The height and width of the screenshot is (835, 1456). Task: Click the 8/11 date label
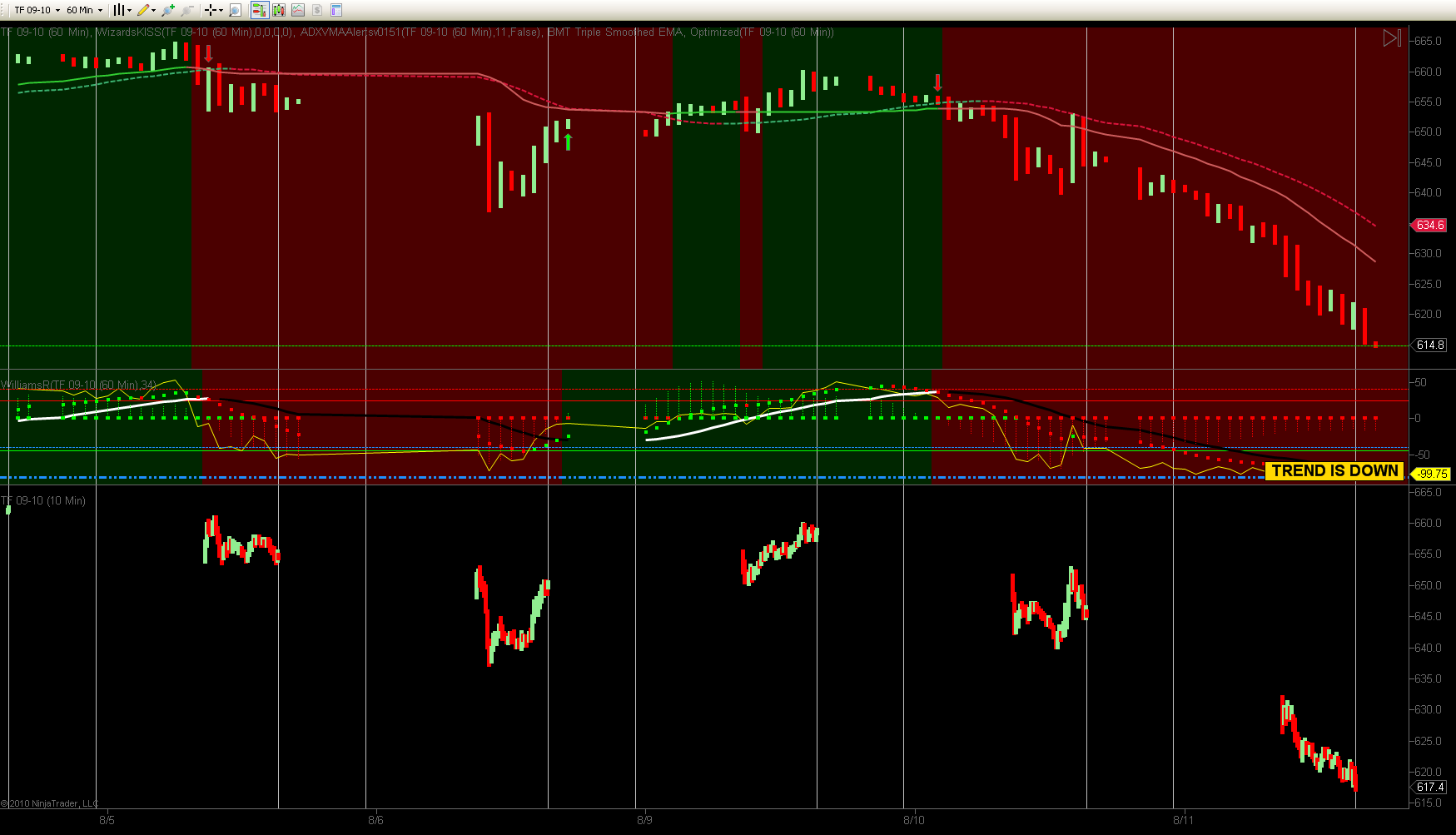(1183, 820)
